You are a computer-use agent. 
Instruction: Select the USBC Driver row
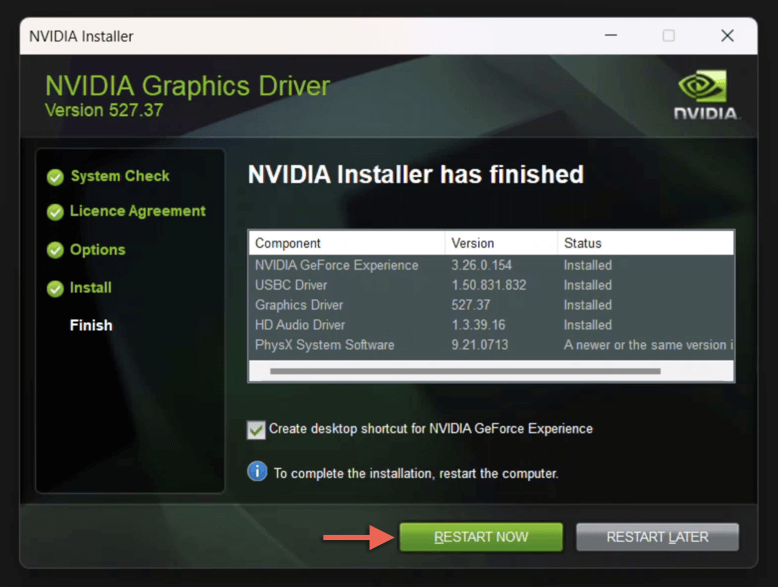(x=491, y=285)
